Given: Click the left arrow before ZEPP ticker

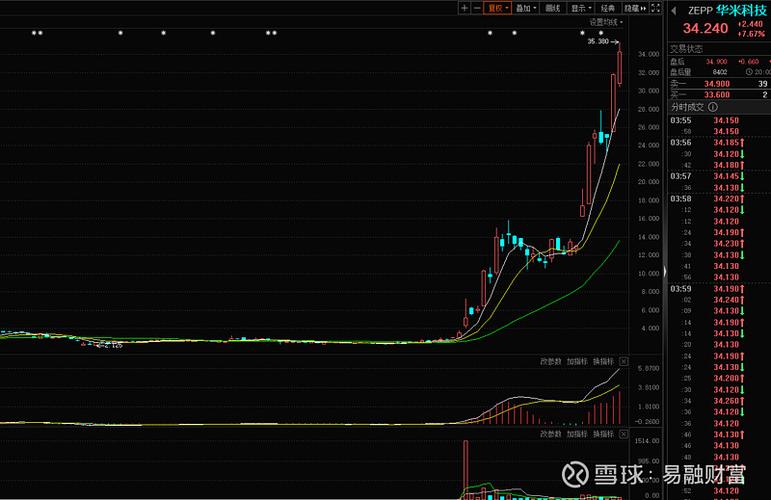Looking at the screenshot, I should (x=672, y=10).
